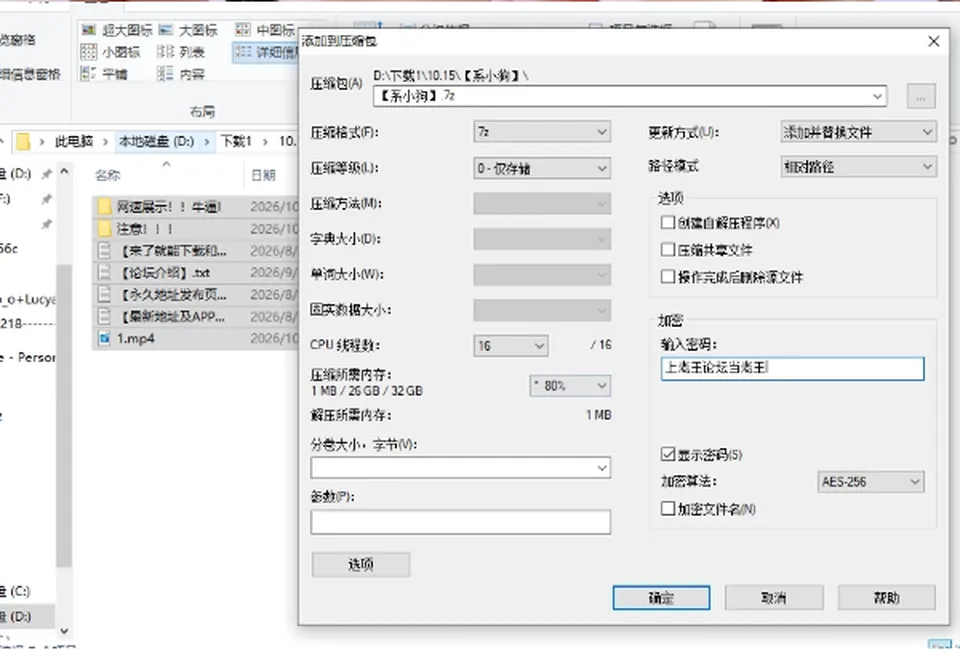Untick the 显示密码 checkbox
Image resolution: width=960 pixels, height=650 pixels.
pos(668,454)
